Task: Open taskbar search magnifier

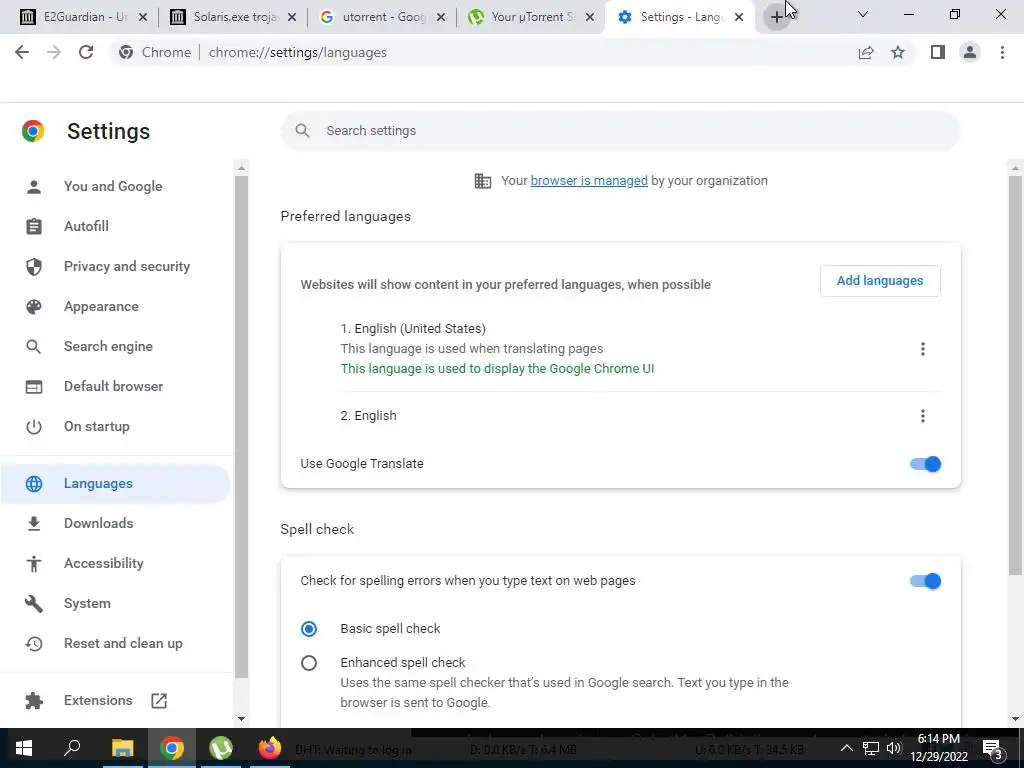Action: (x=72, y=747)
